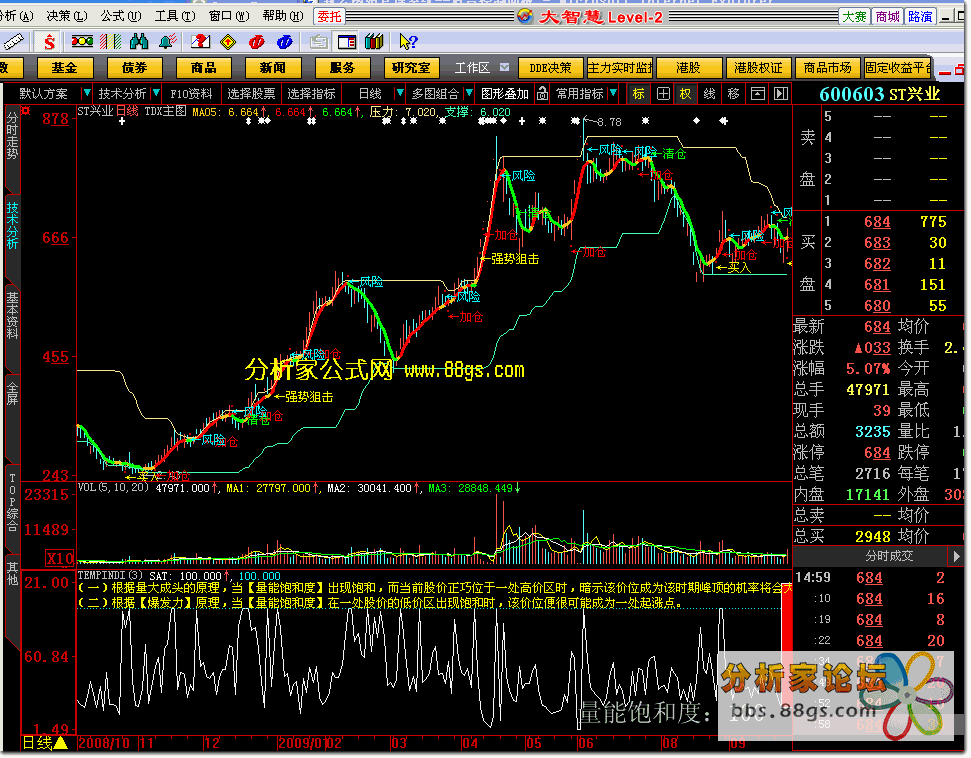Screen dimensions: 971x758
Task: Toggle the X10 volume scale label
Action: pyautogui.click(x=60, y=559)
